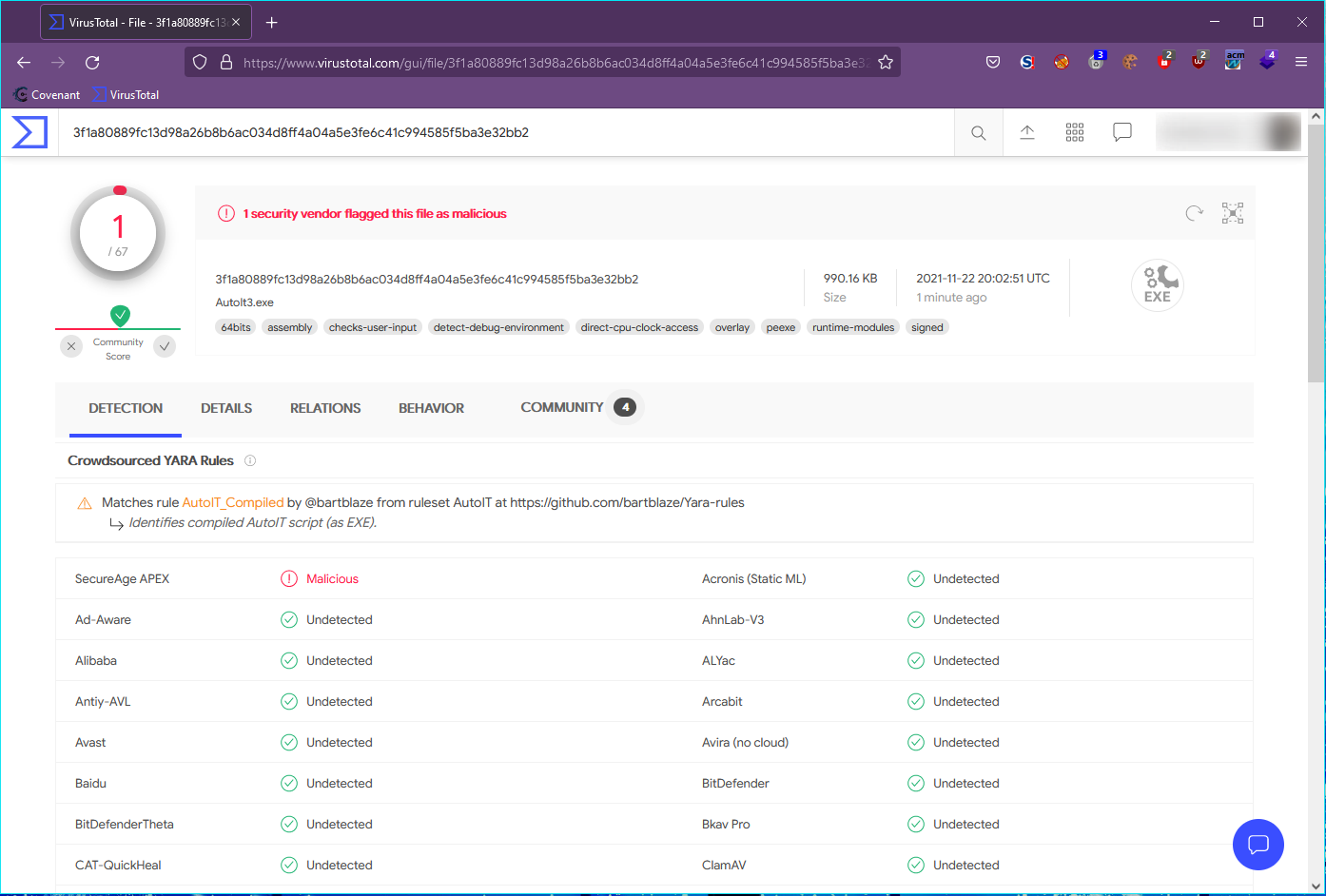Viewport: 1326px width, 896px height.
Task: Click the hash search input field
Action: pyautogui.click(x=507, y=132)
